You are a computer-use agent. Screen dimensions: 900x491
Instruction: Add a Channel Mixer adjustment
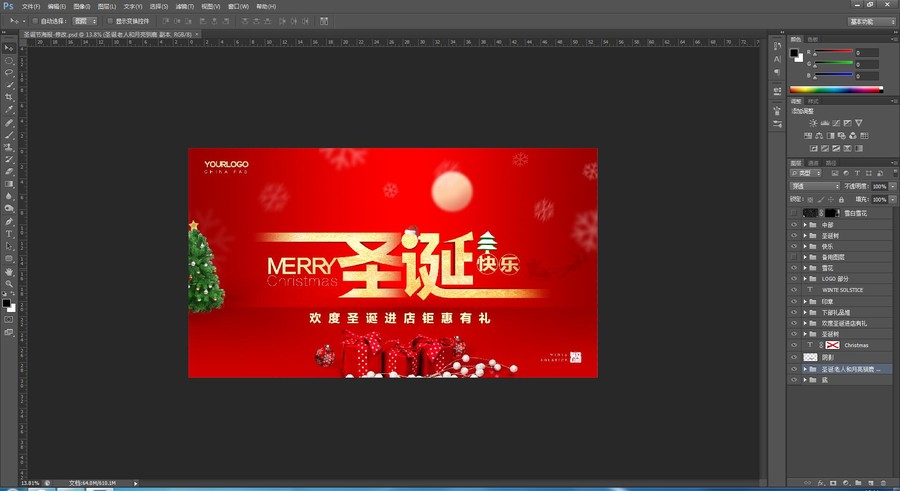click(853, 136)
